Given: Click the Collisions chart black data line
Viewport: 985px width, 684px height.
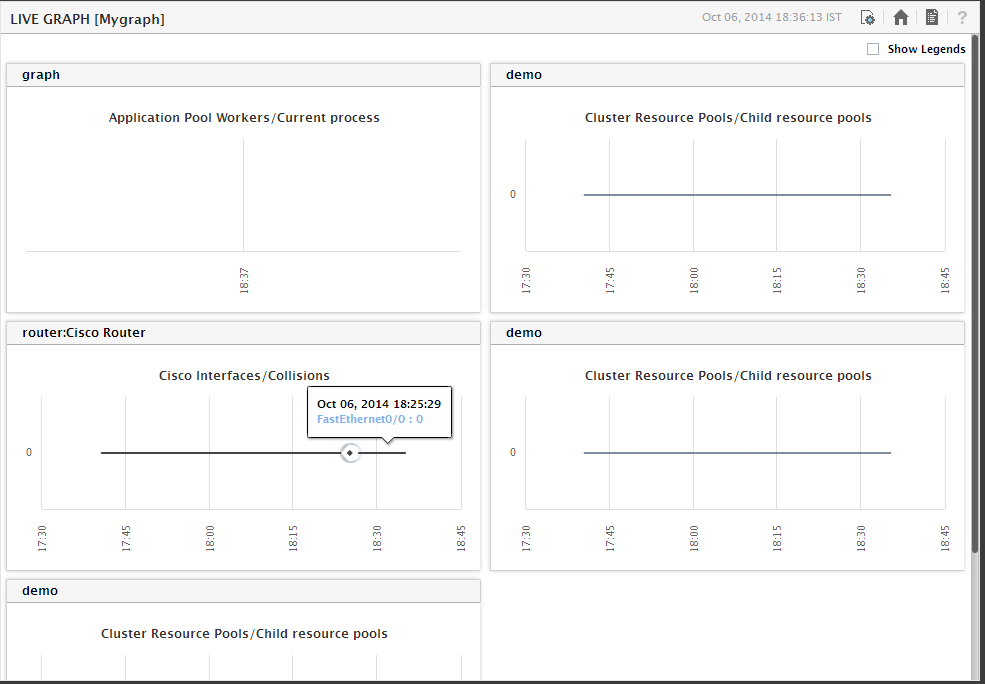Looking at the screenshot, I should tap(220, 453).
